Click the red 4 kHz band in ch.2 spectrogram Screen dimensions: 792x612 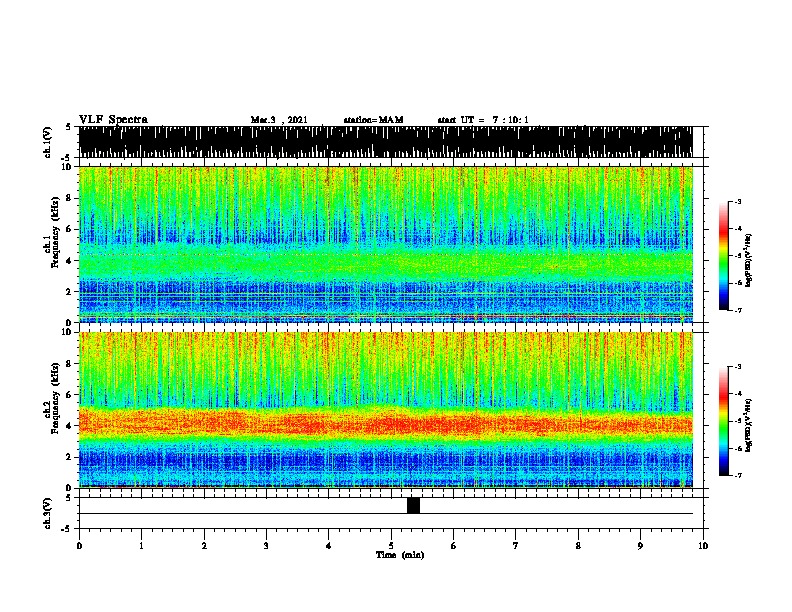click(x=385, y=423)
